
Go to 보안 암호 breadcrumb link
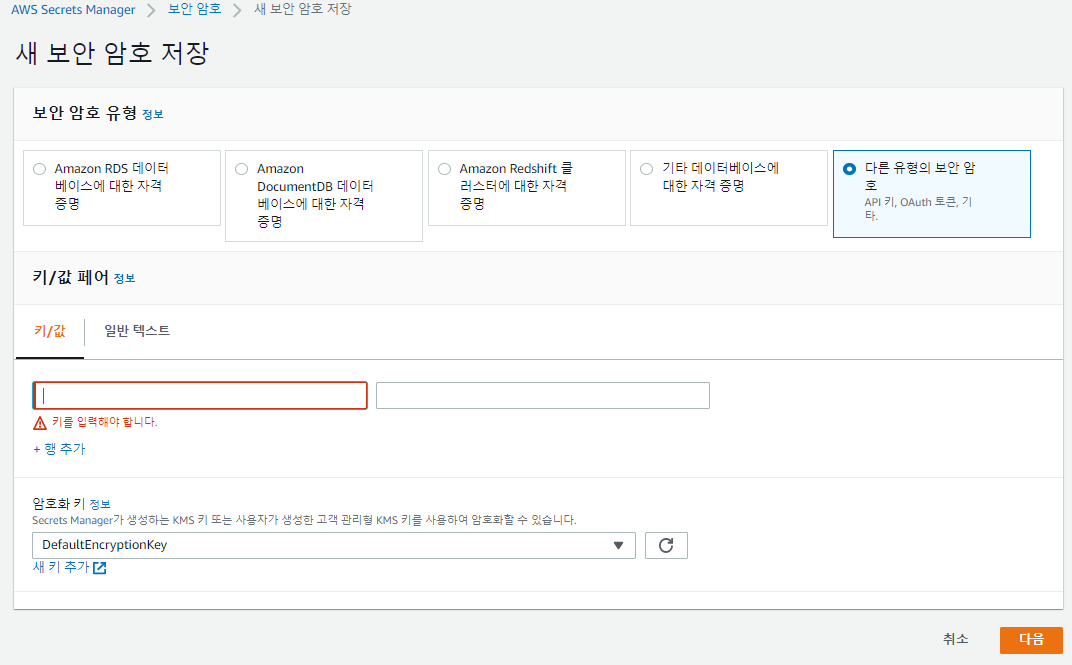click(x=195, y=10)
